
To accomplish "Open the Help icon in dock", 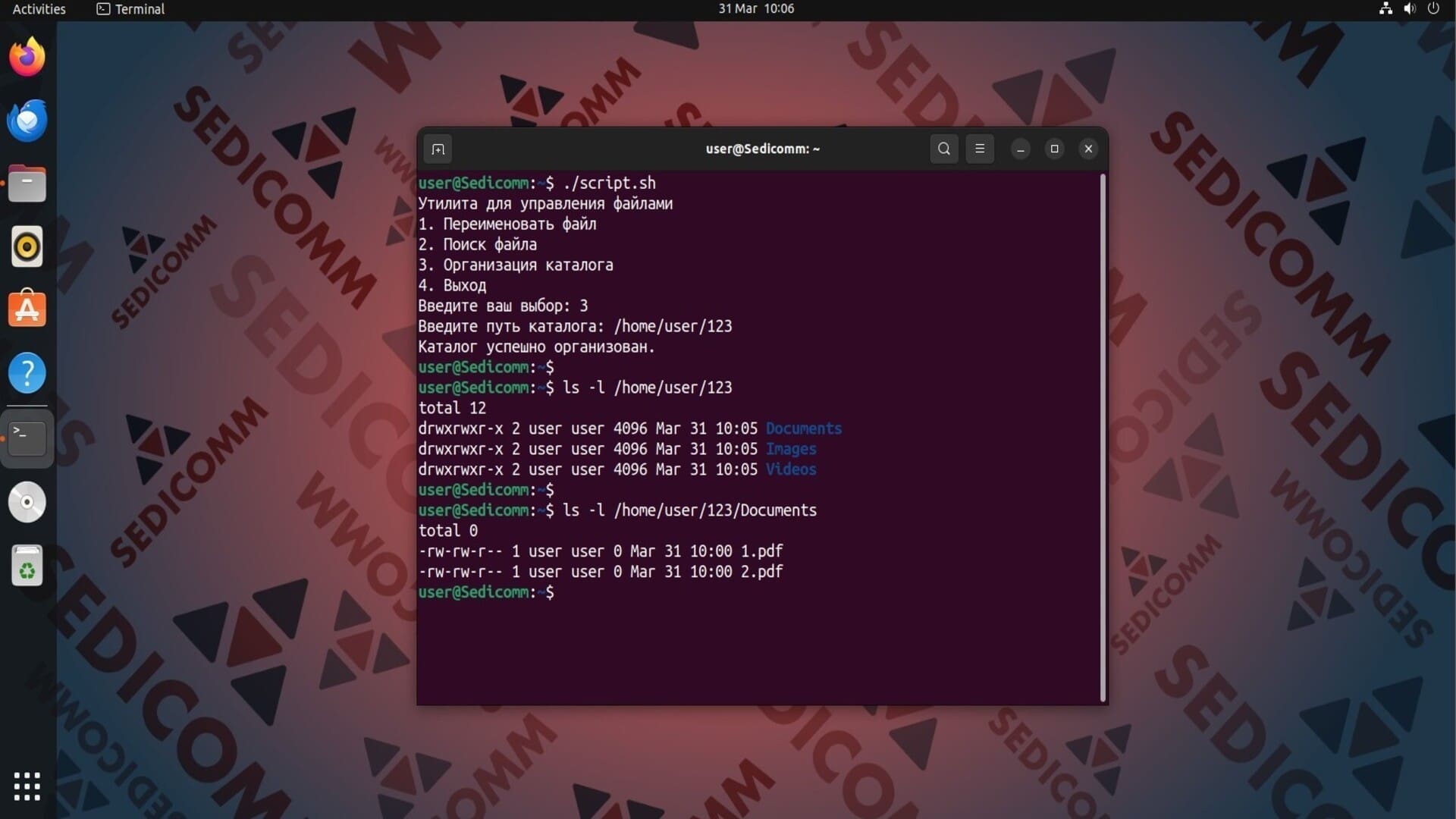I will tap(27, 373).
